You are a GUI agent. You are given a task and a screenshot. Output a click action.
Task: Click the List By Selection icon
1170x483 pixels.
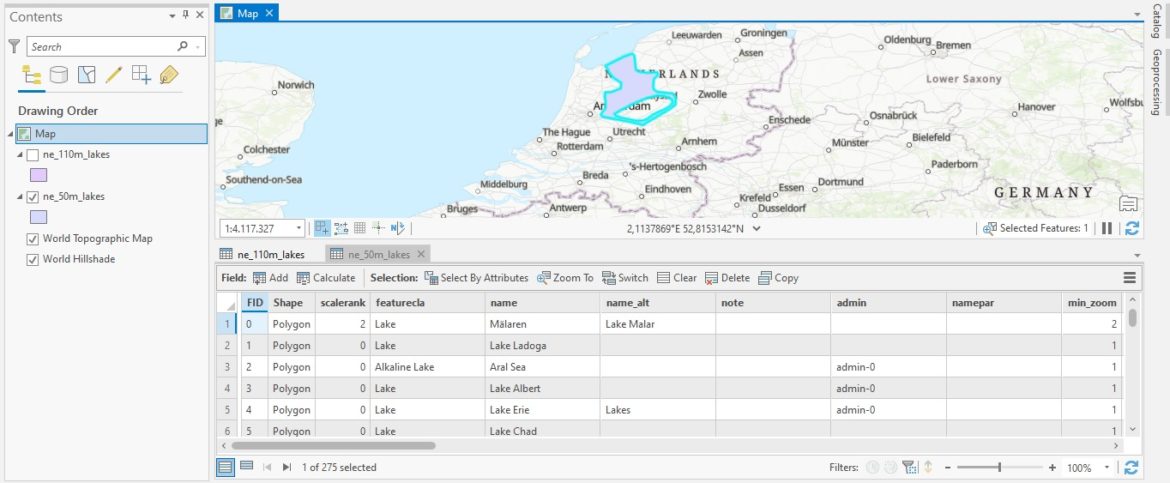pos(87,75)
